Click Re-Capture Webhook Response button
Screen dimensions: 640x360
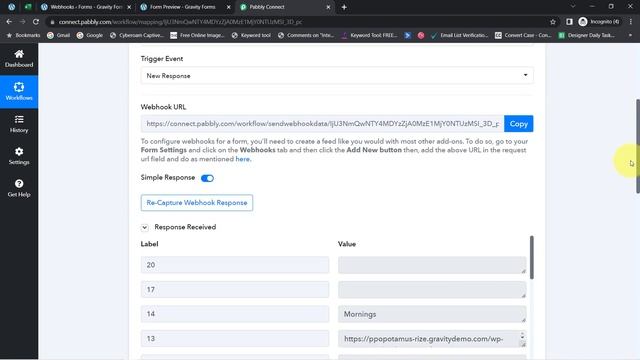[197, 203]
